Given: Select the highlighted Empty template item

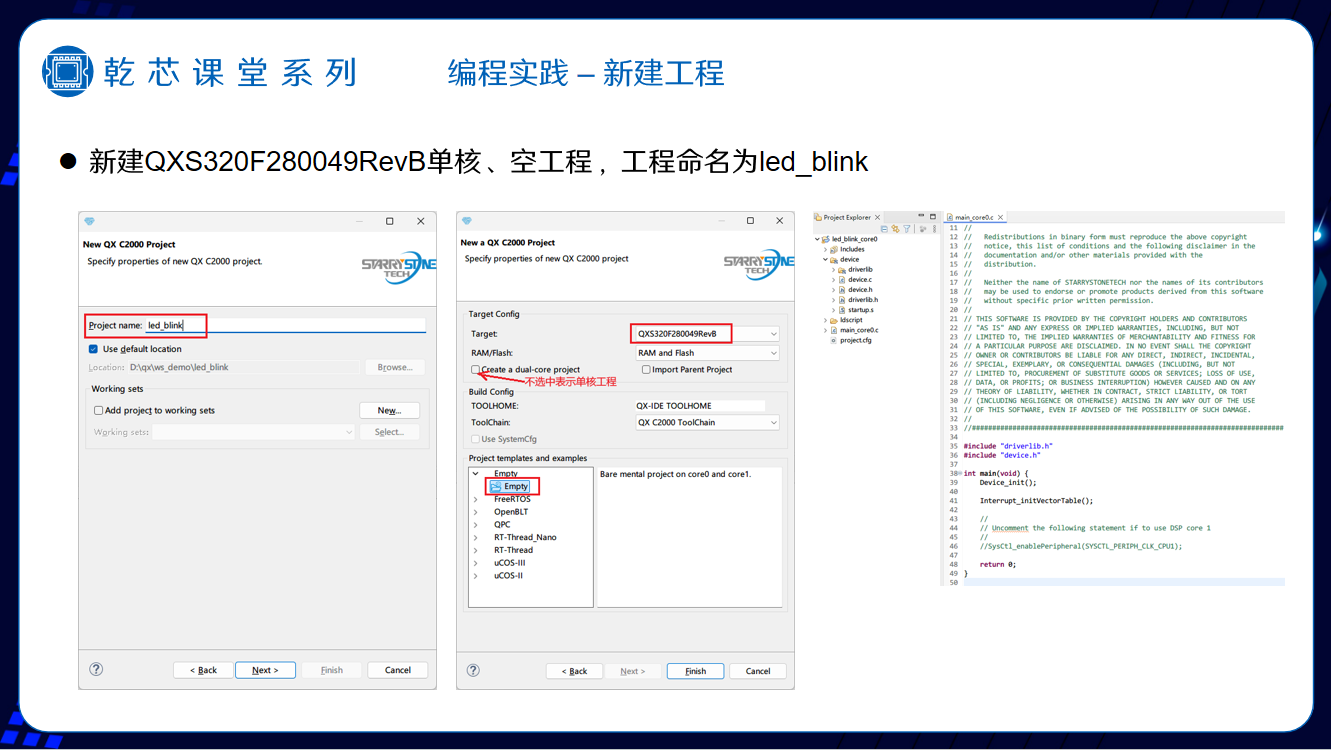Looking at the screenshot, I should tap(510, 486).
